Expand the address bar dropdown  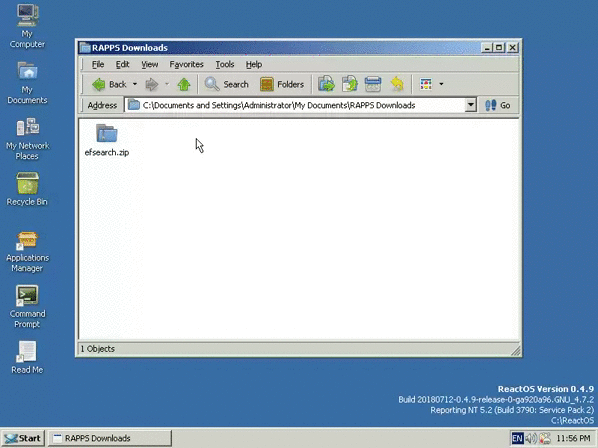pos(471,105)
